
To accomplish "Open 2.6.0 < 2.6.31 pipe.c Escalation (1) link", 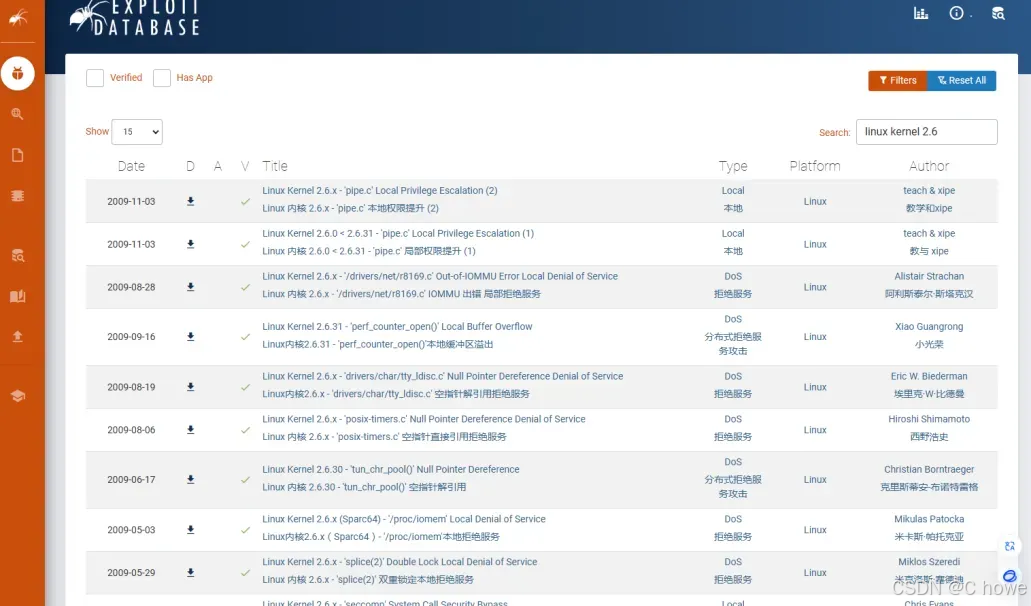I will click(x=397, y=233).
